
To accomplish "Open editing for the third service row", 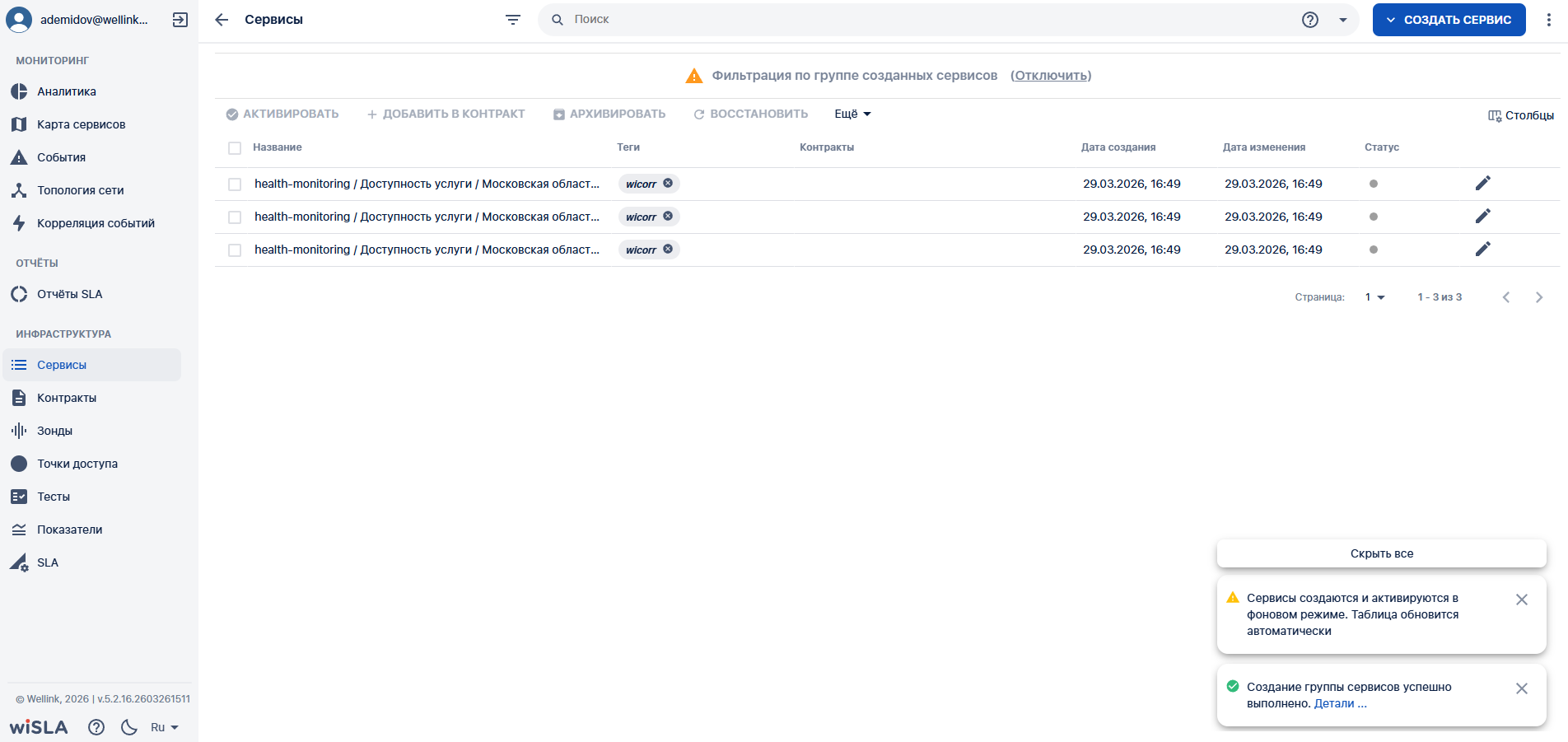I will 1483,249.
